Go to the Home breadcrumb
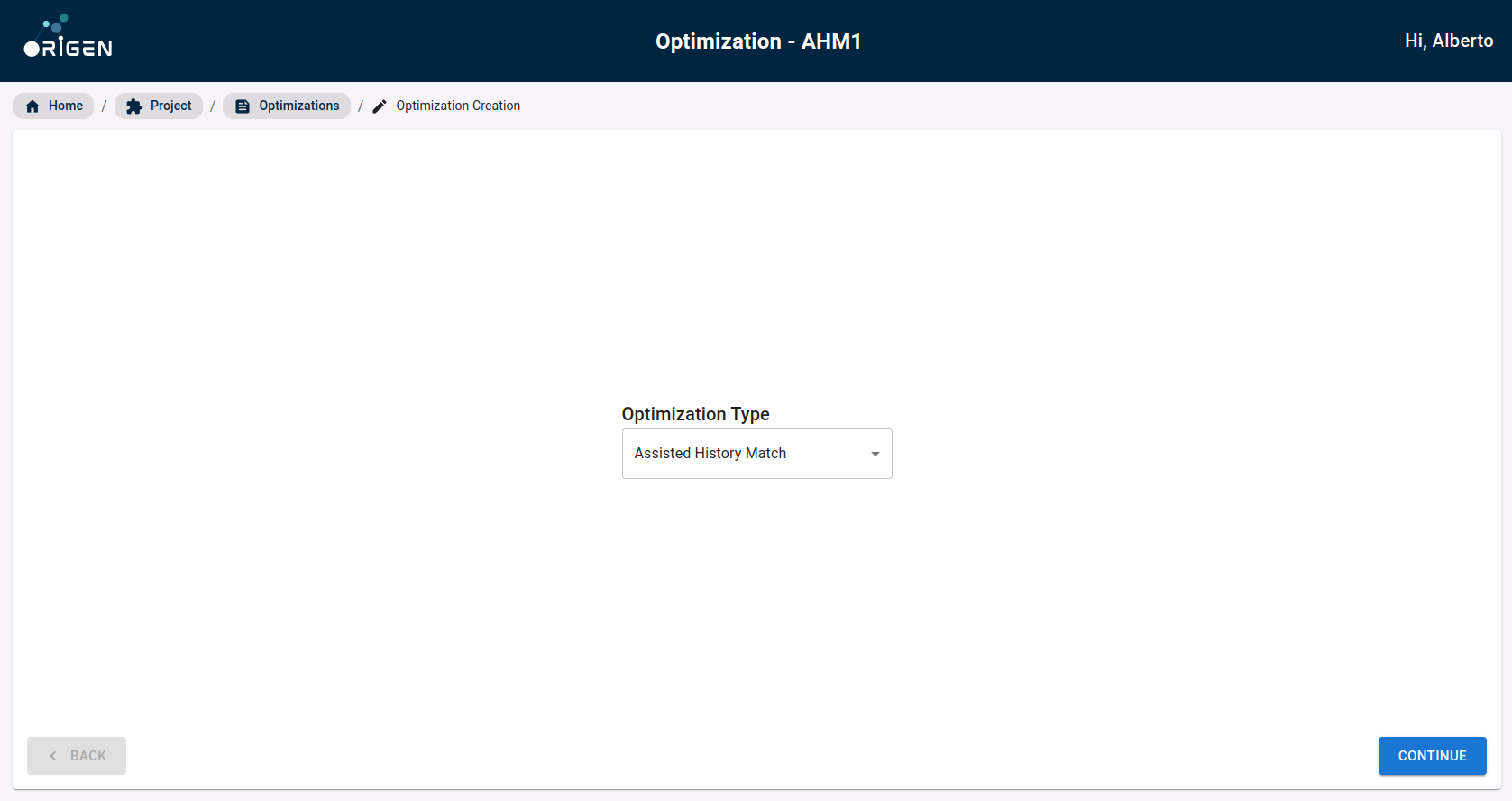This screenshot has height=801, width=1512. coord(53,106)
